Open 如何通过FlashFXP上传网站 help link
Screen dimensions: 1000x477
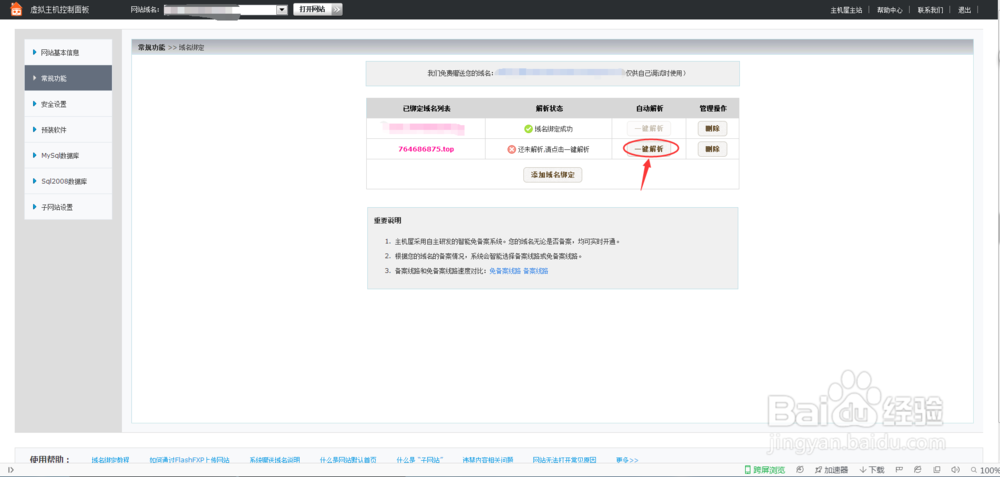point(189,460)
